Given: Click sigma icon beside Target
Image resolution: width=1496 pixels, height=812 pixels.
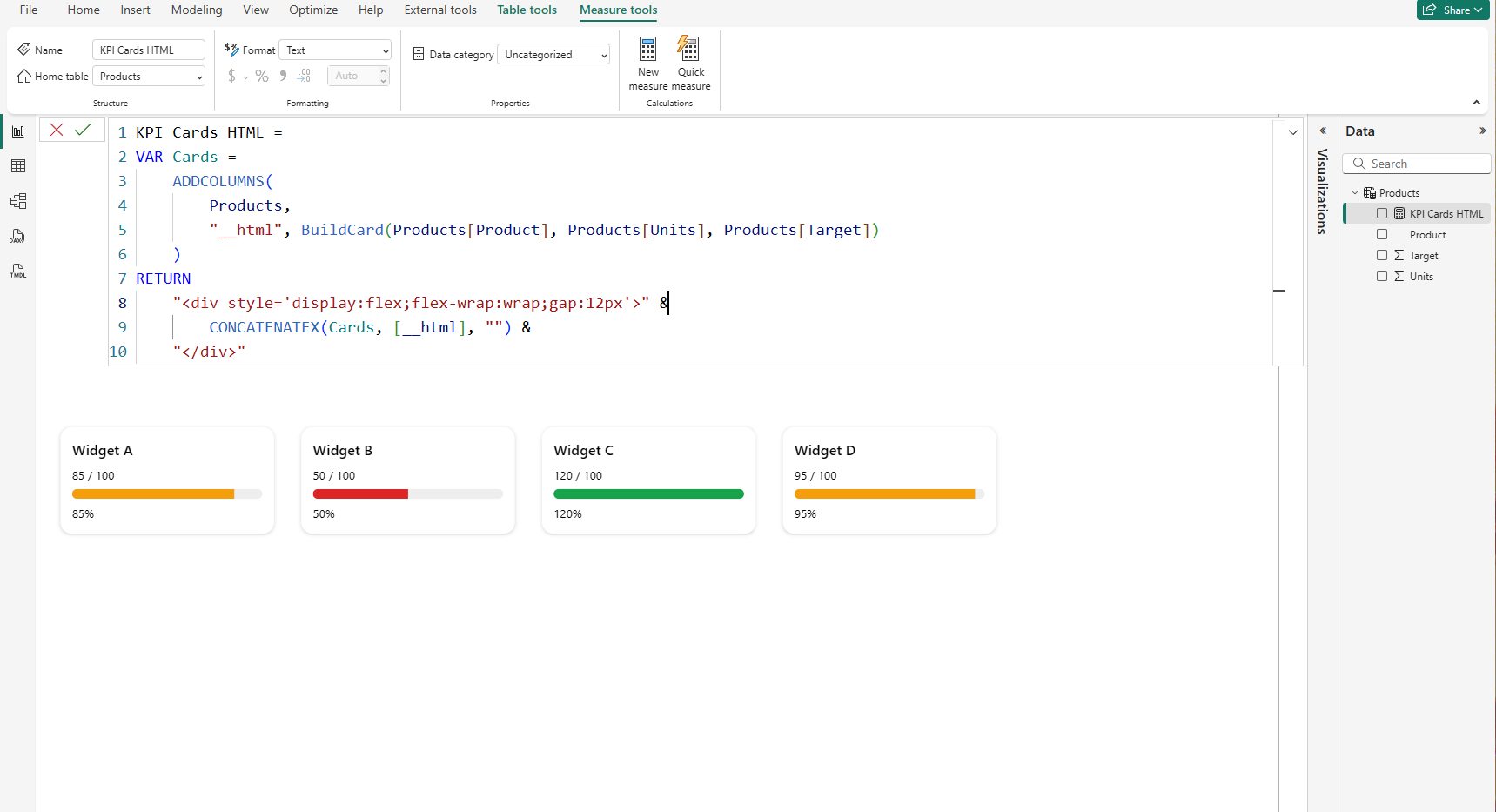Looking at the screenshot, I should (x=1399, y=255).
